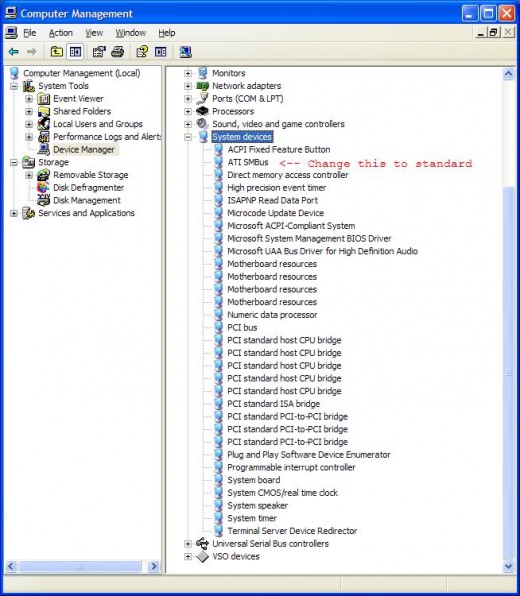Viewport: 520px width, 596px height.
Task: Click the left pane scroll left arrow
Action: coord(11,567)
